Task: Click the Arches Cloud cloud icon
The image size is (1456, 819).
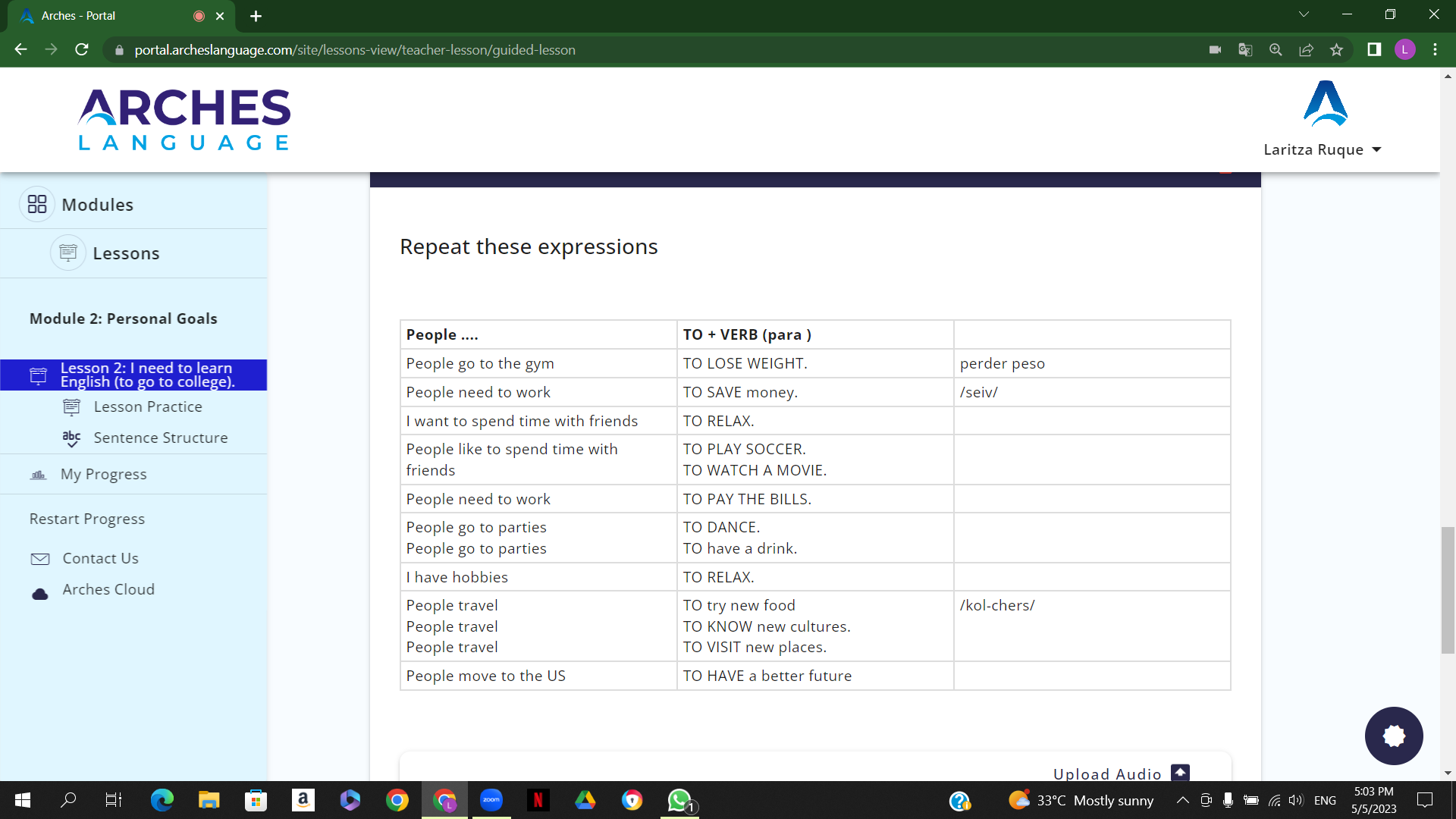Action: [40, 594]
